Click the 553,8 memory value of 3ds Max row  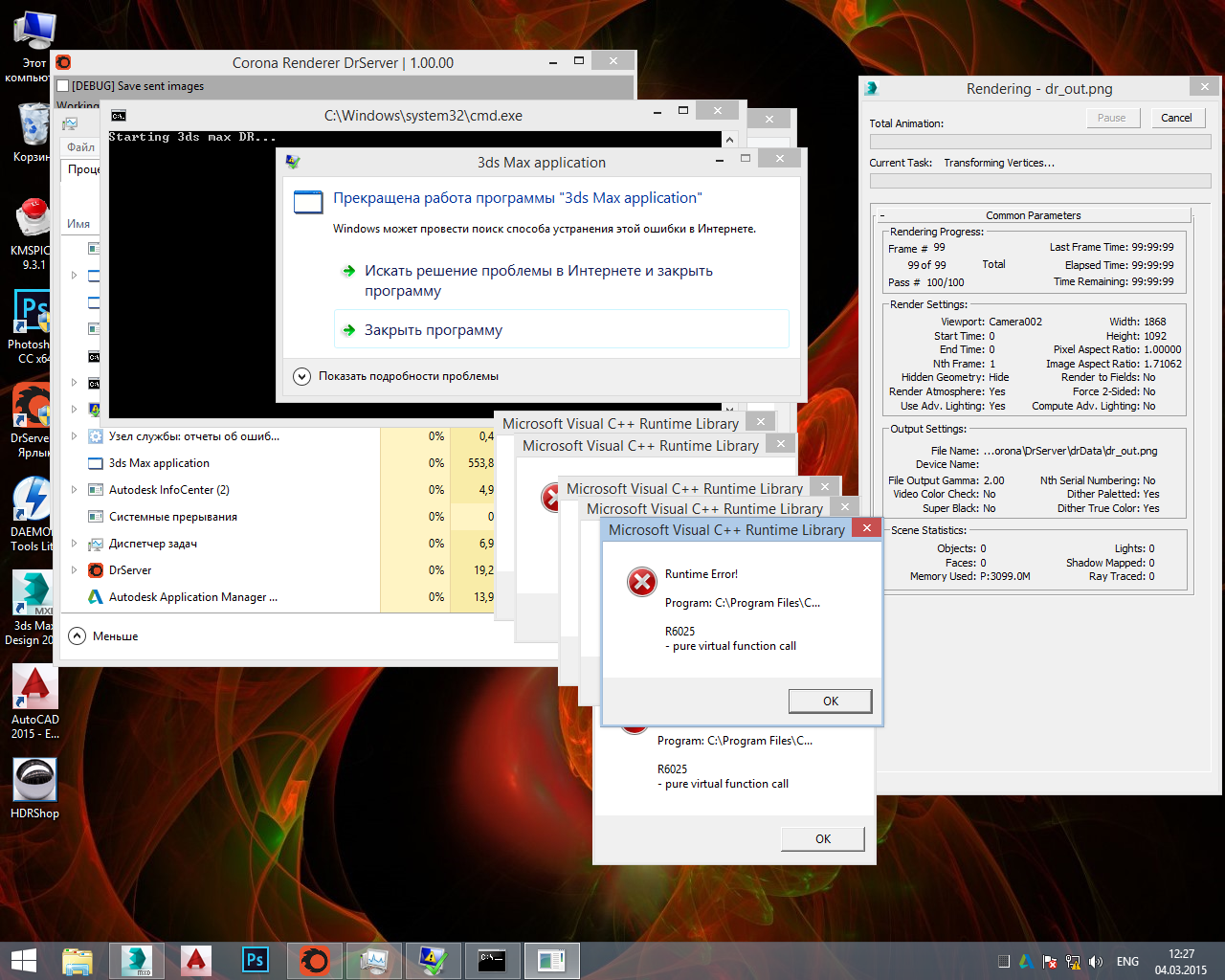click(x=480, y=463)
